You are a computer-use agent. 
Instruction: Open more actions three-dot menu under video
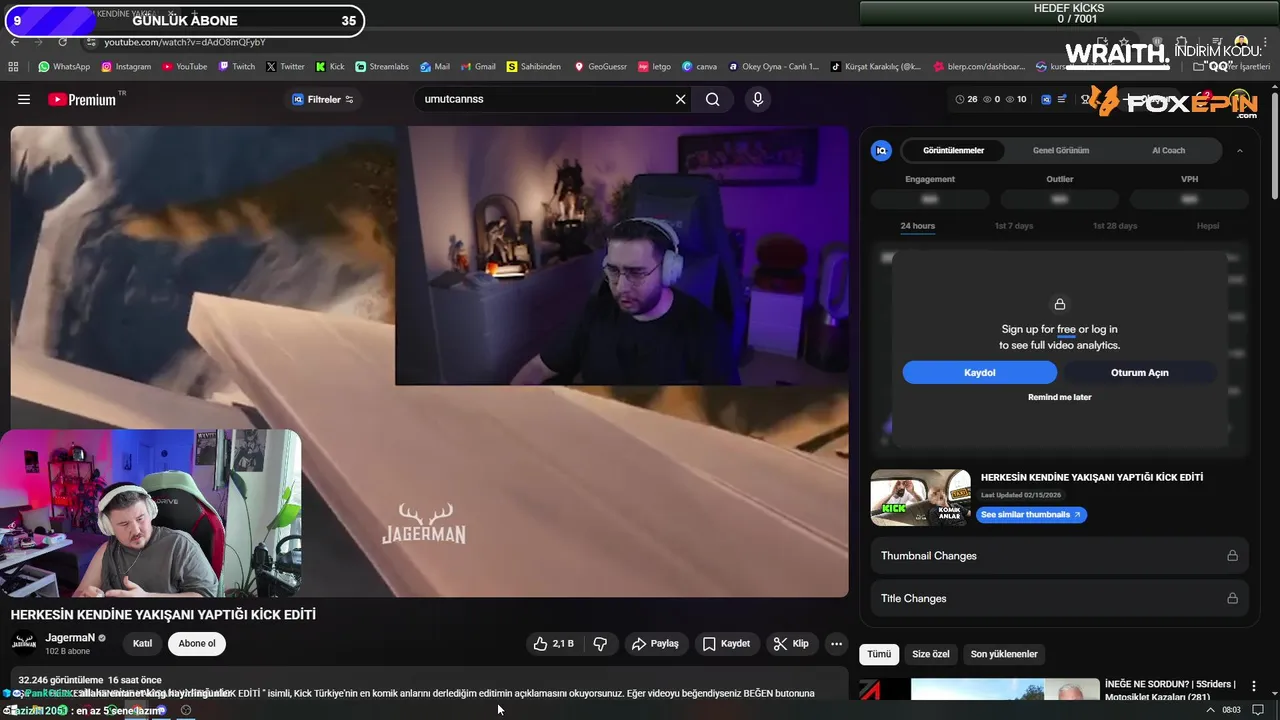tap(837, 644)
